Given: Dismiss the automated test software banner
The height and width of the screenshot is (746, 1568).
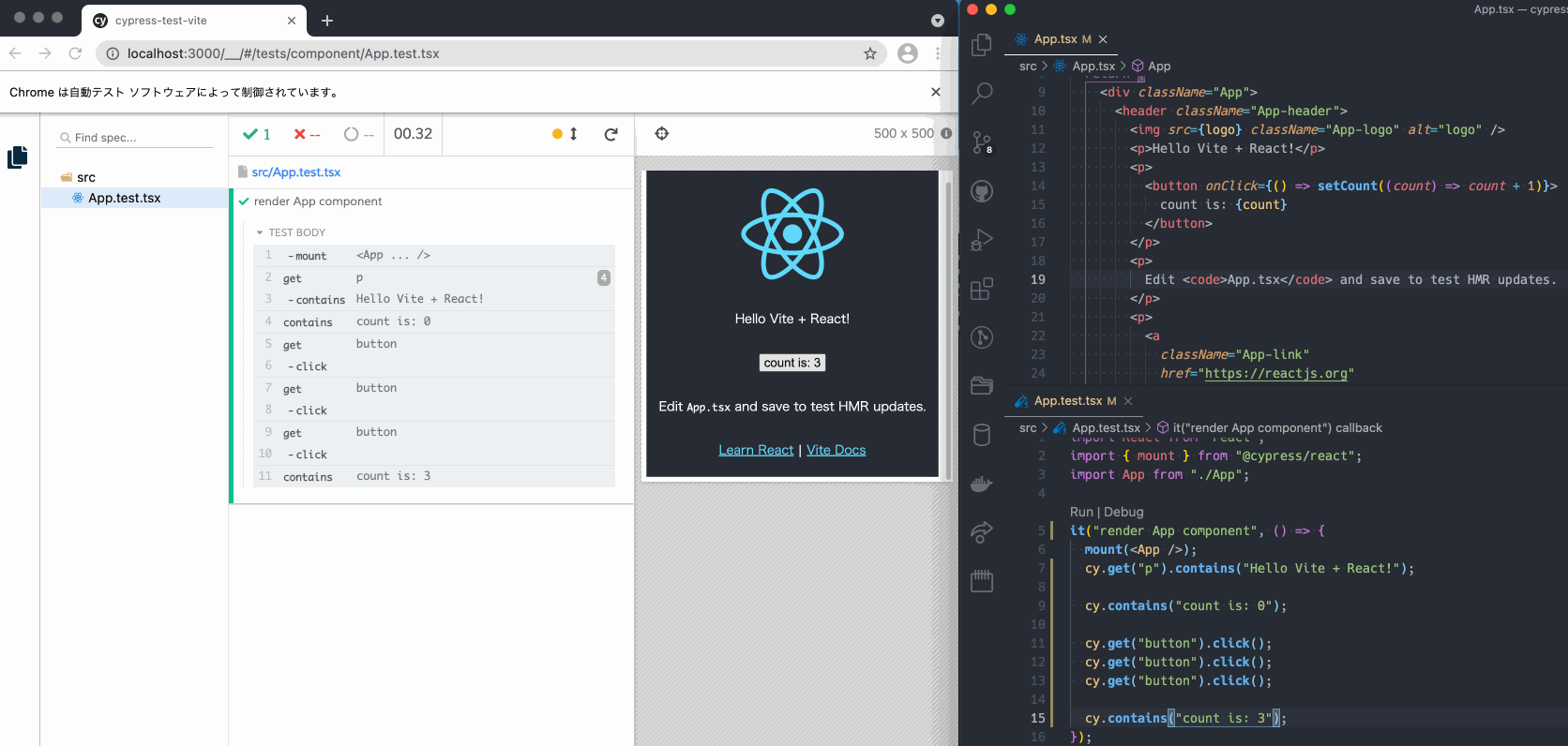Looking at the screenshot, I should pos(935,92).
